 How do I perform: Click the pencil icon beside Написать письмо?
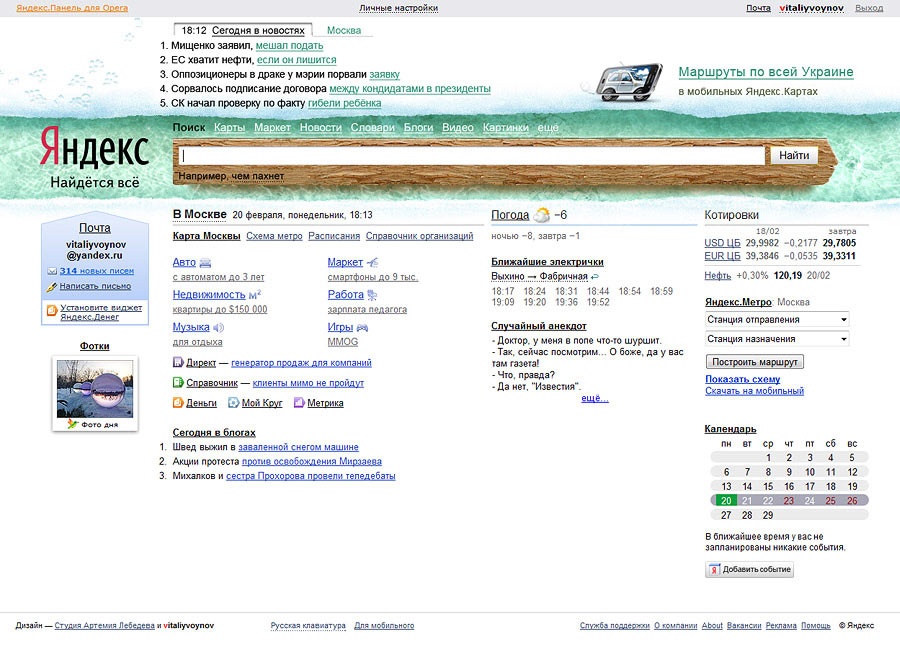52,287
